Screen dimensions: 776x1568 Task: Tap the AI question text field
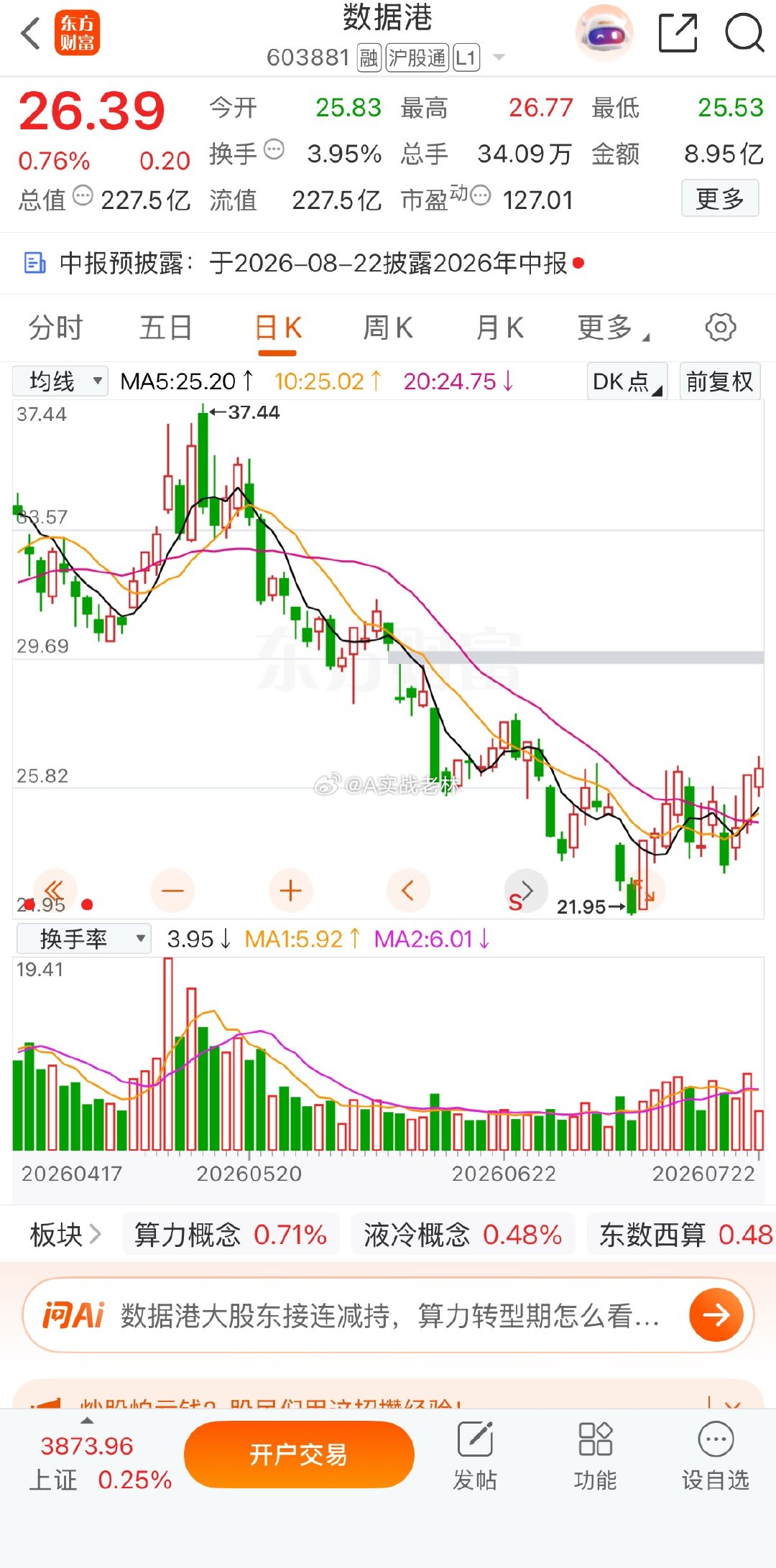tap(388, 1315)
